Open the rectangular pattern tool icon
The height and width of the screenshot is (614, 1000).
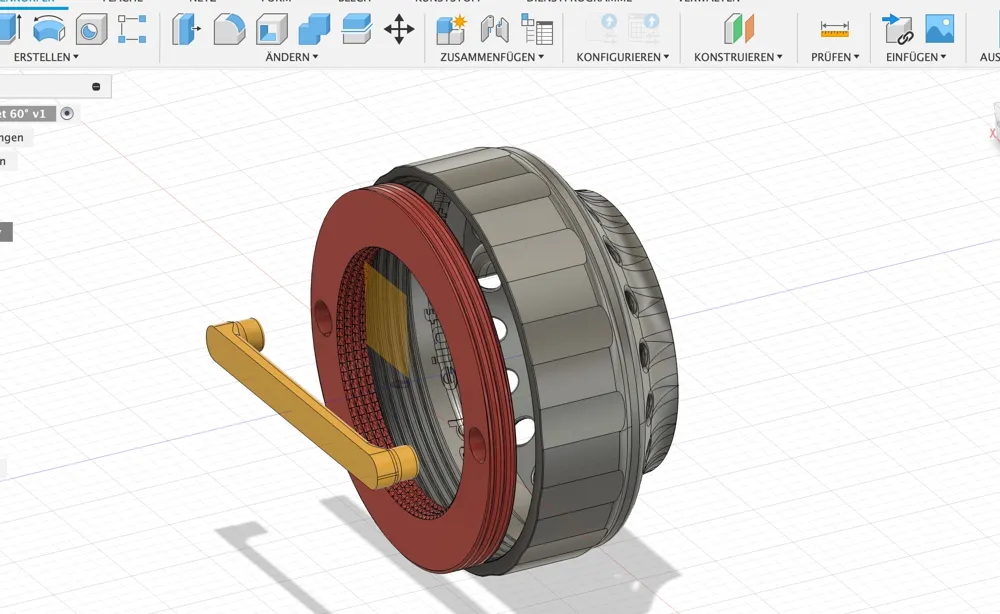pyautogui.click(x=133, y=29)
